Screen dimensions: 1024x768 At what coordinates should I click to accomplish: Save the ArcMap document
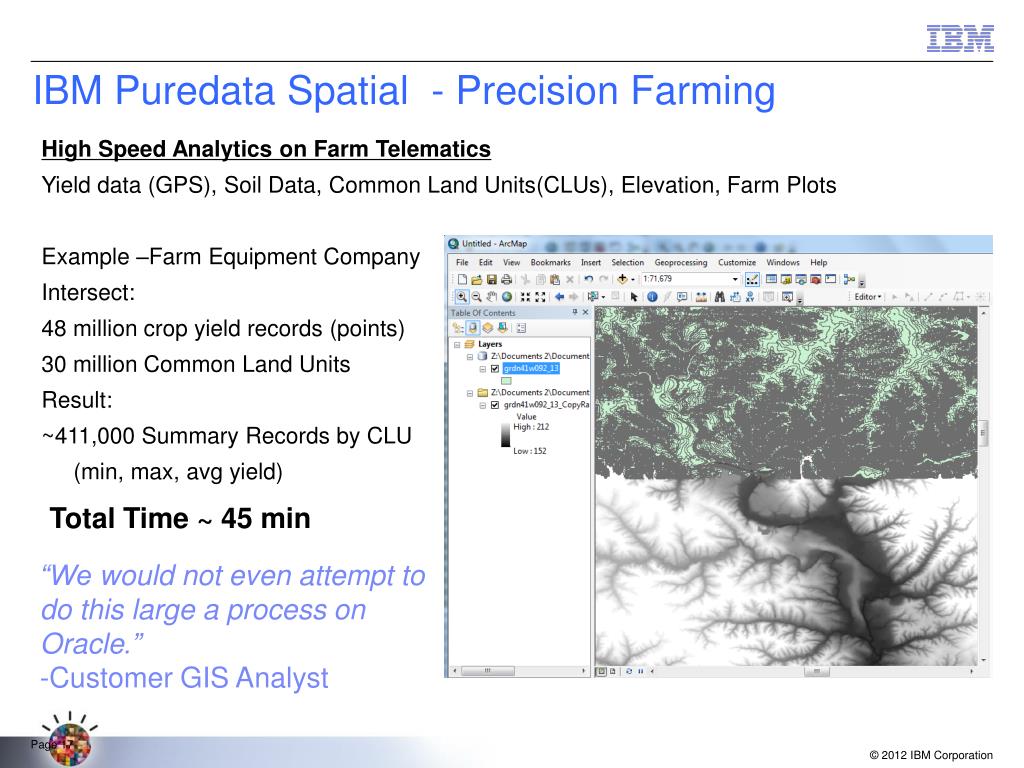coord(492,280)
